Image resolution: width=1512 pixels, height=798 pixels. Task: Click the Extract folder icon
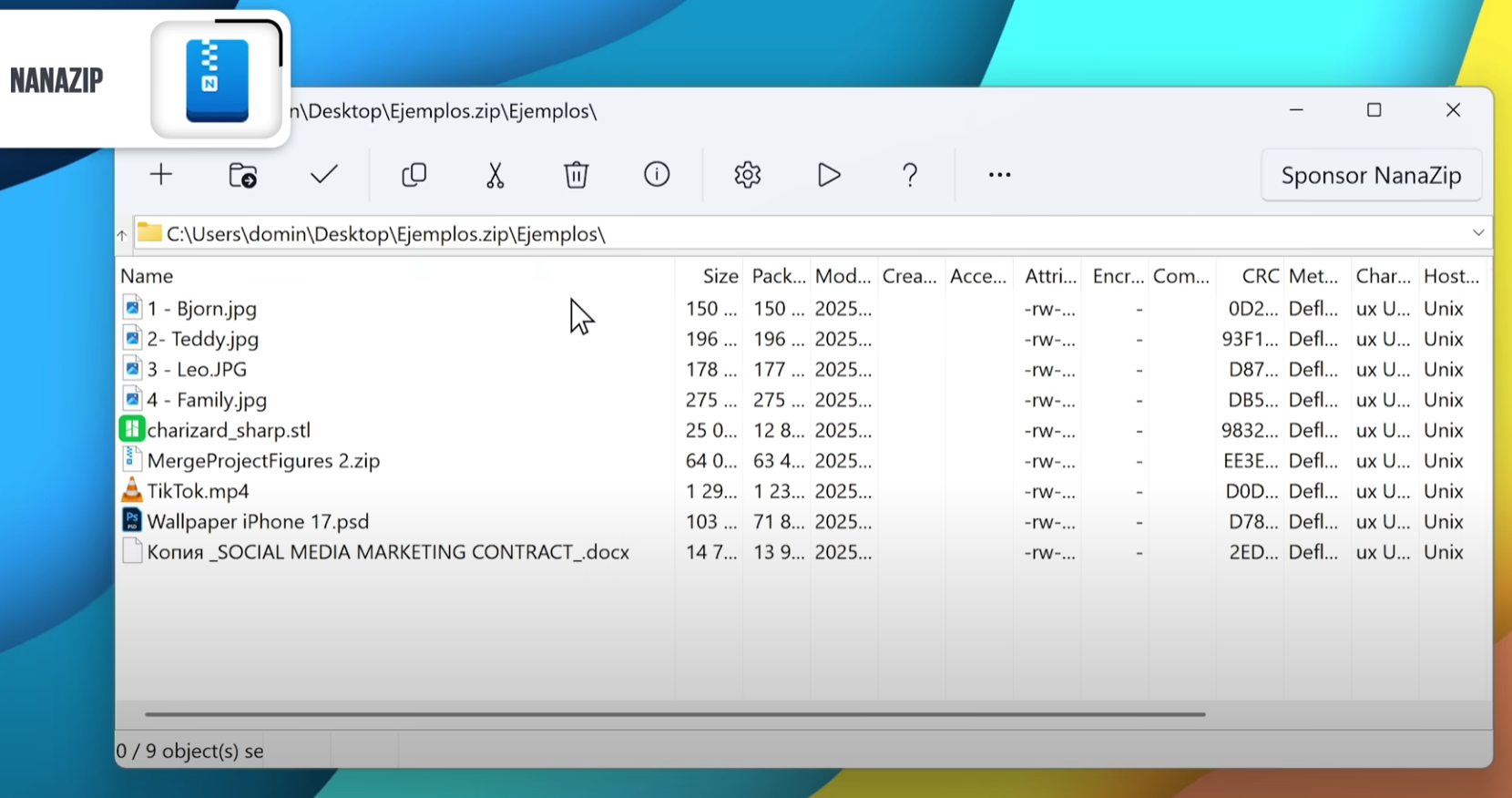pos(242,175)
